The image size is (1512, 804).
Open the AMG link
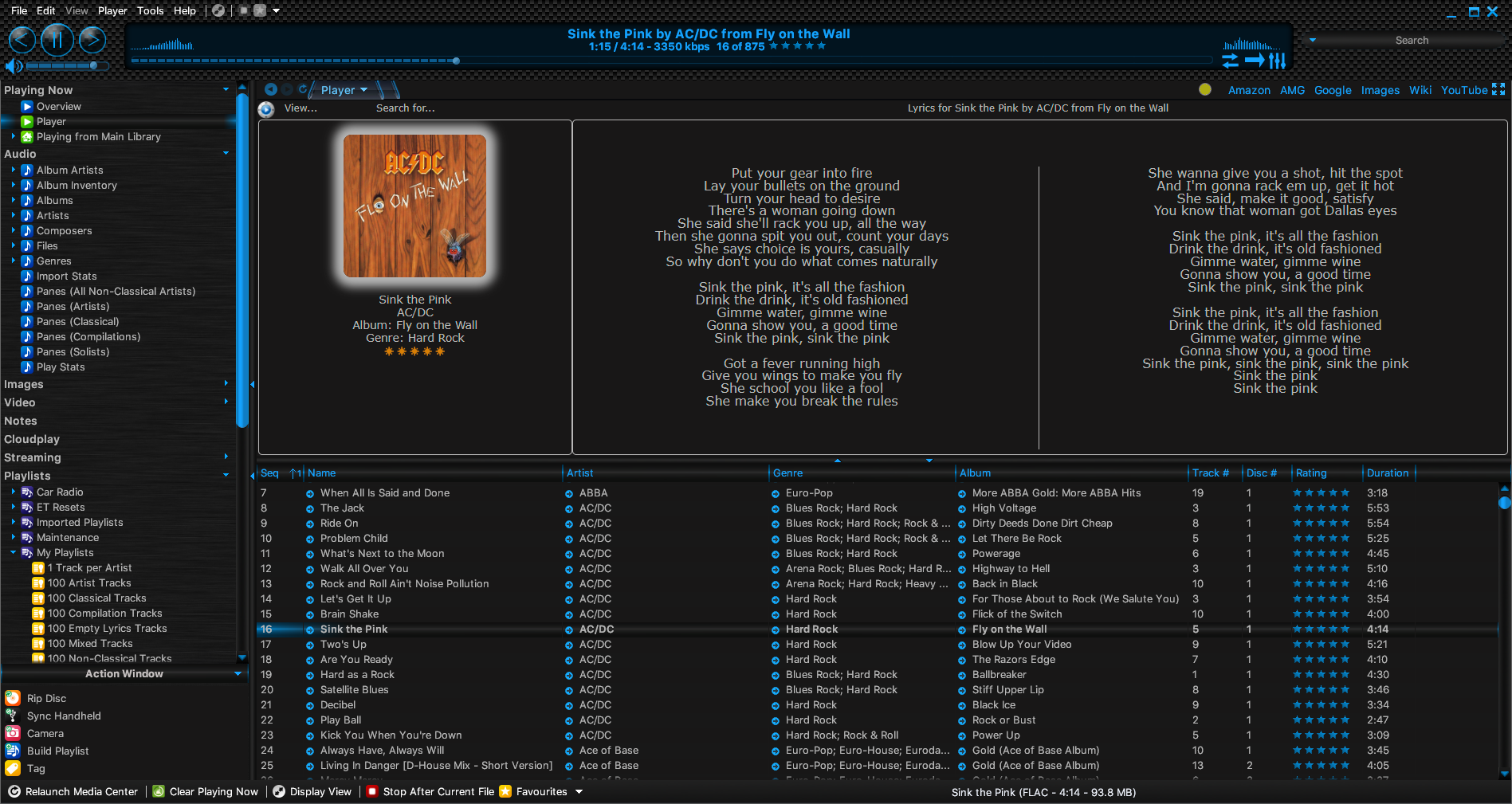(x=1293, y=90)
